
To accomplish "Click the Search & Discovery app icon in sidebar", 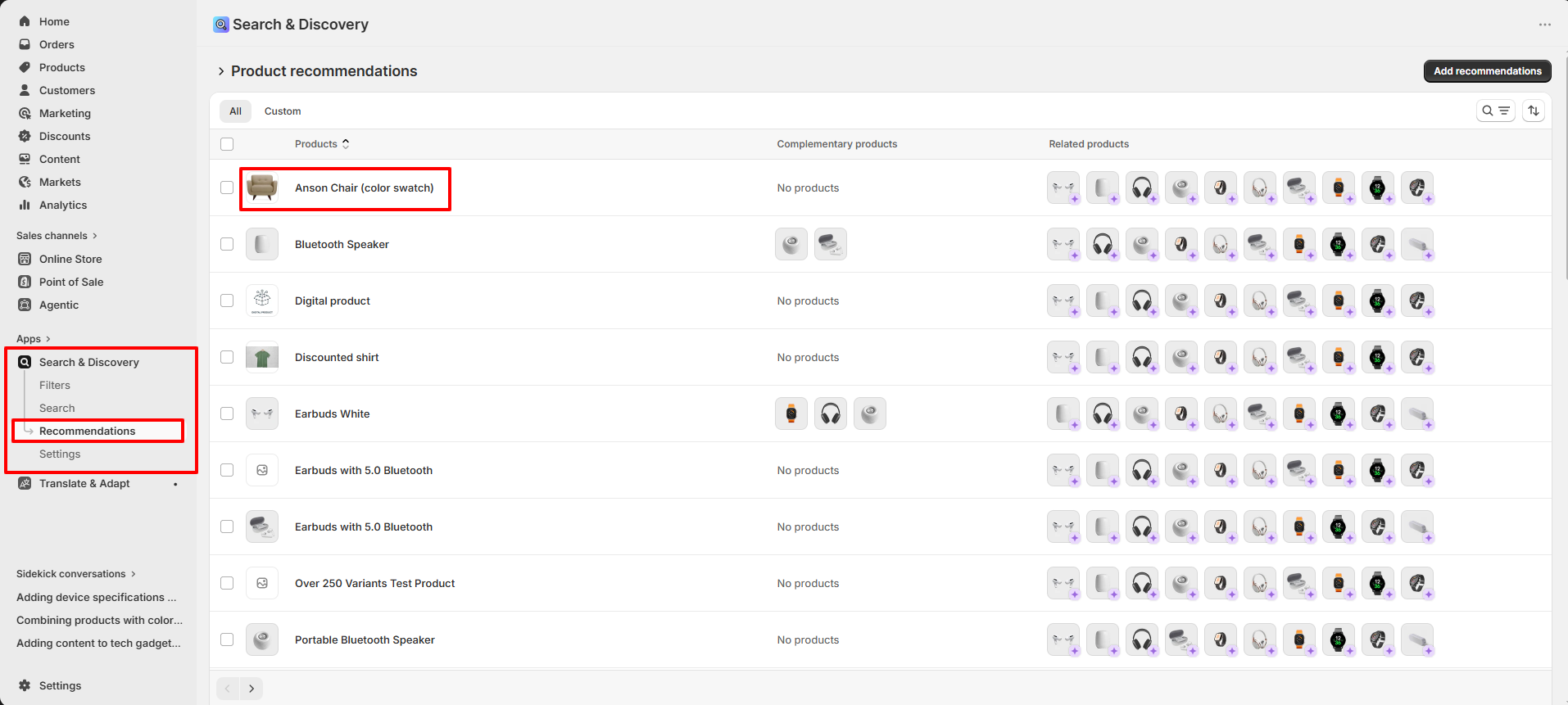I will [25, 362].
